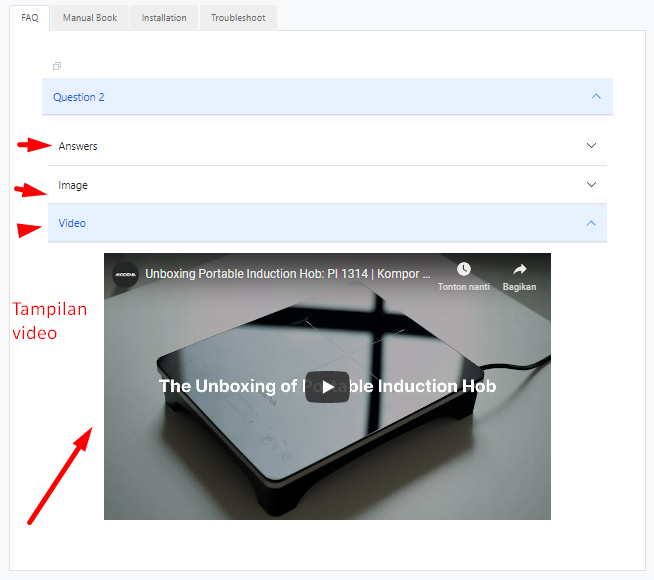Collapse the Video section chevron
The width and height of the screenshot is (654, 580).
pyautogui.click(x=591, y=223)
